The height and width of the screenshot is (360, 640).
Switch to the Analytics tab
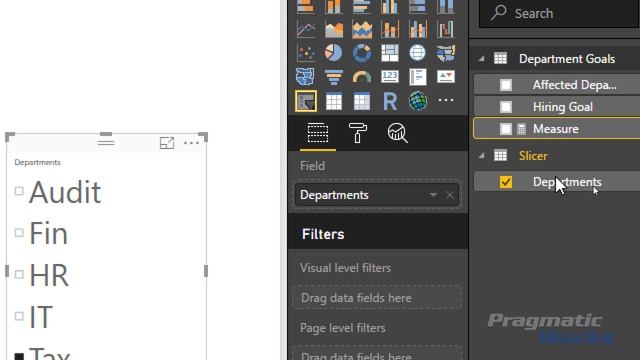coord(397,133)
